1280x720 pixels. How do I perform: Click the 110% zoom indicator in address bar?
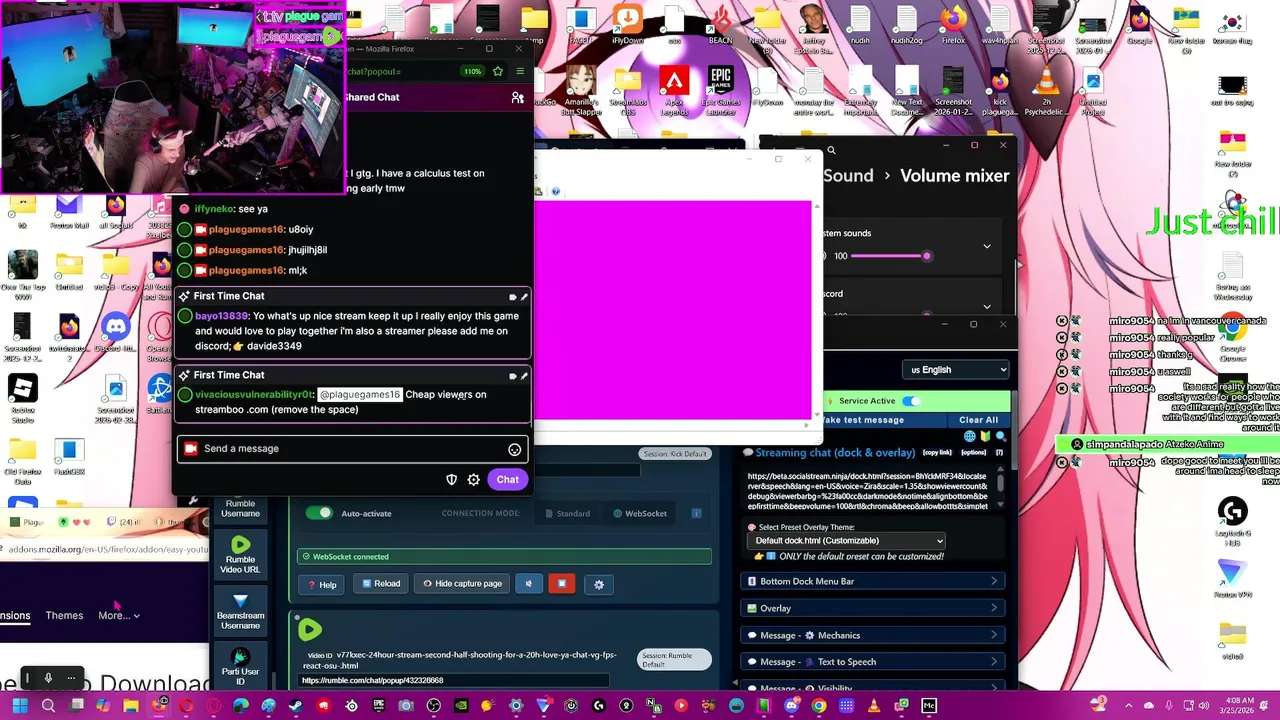pyautogui.click(x=472, y=71)
